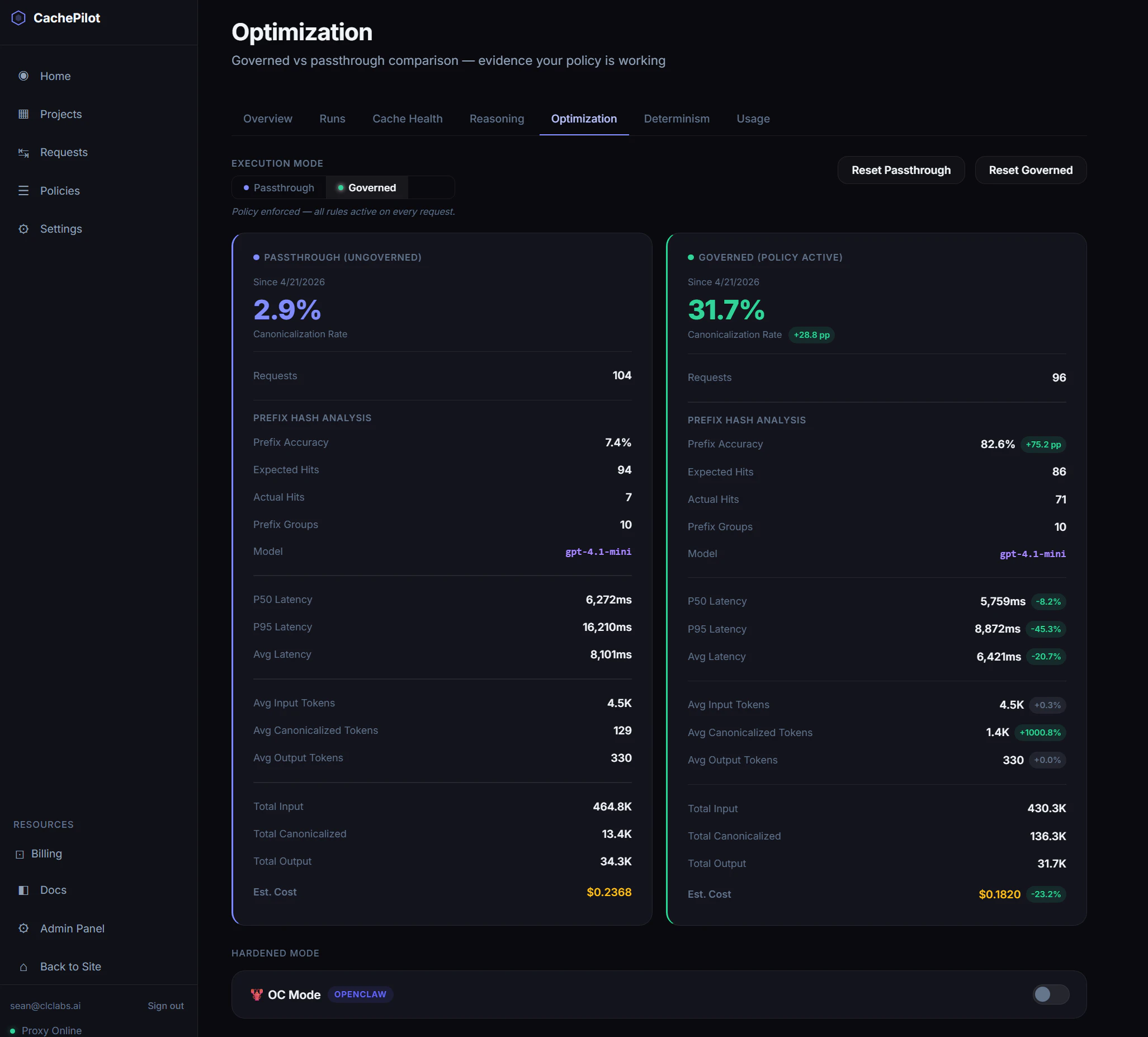Switch to the Determinism tab
Screen dimensions: 1148x1037
(x=676, y=119)
